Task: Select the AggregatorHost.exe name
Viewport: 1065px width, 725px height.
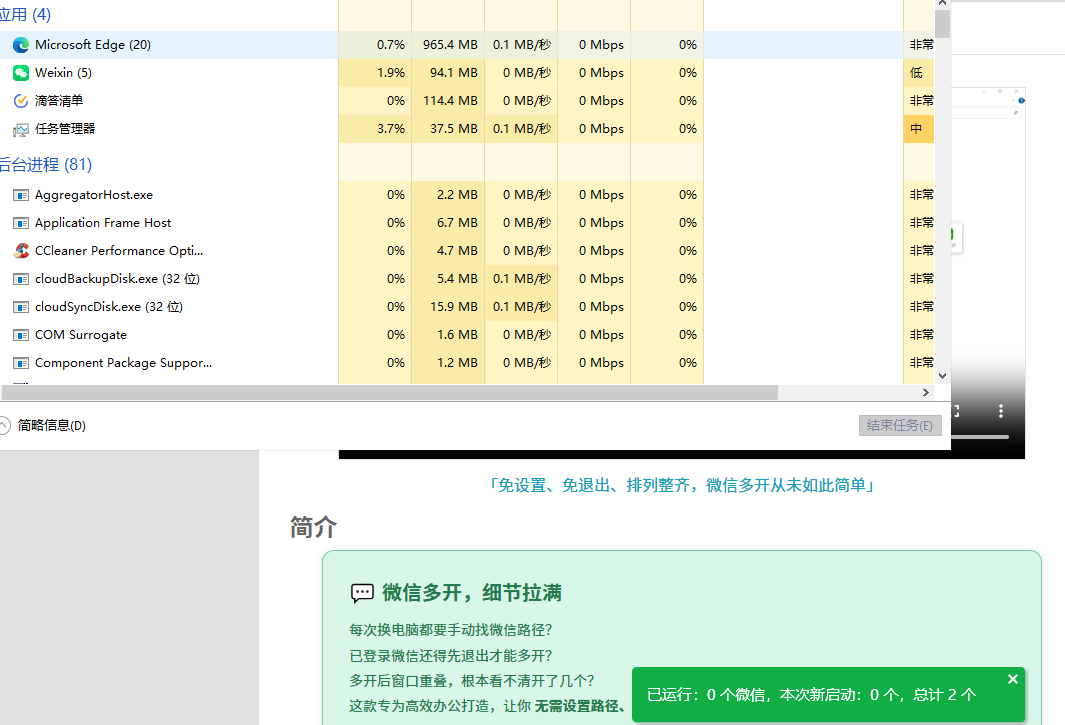Action: click(x=94, y=195)
